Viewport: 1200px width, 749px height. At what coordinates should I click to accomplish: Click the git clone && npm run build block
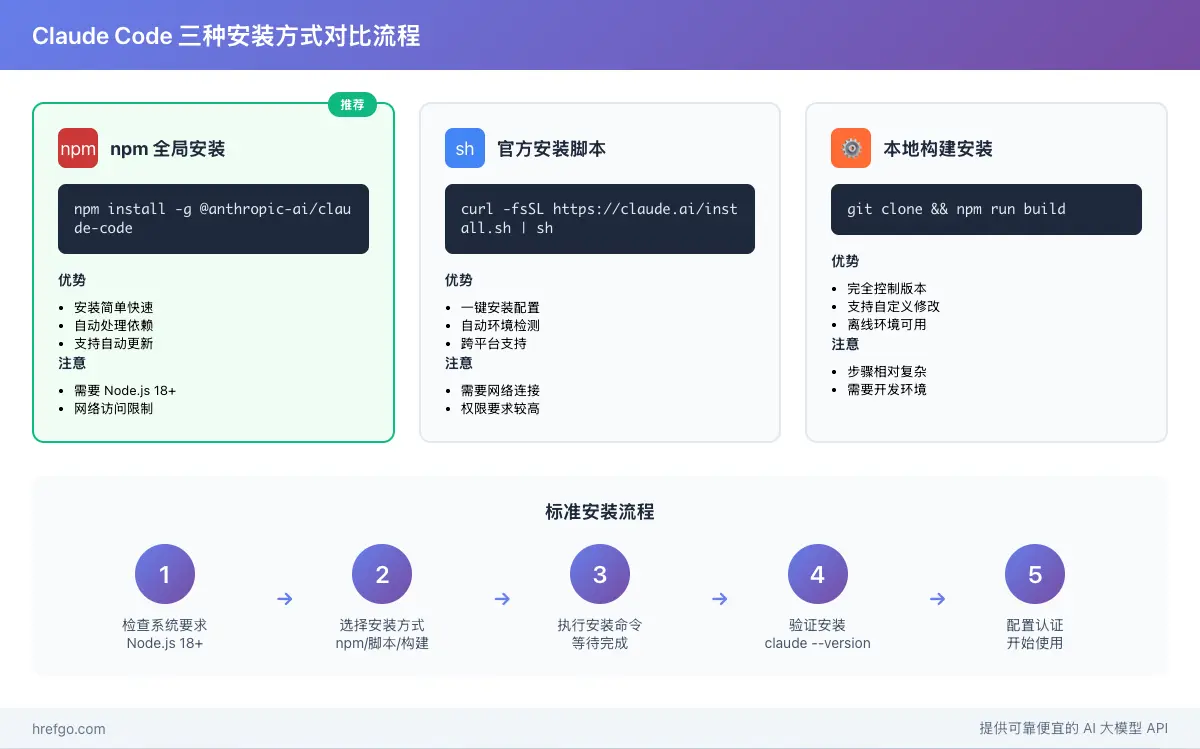[x=986, y=209]
